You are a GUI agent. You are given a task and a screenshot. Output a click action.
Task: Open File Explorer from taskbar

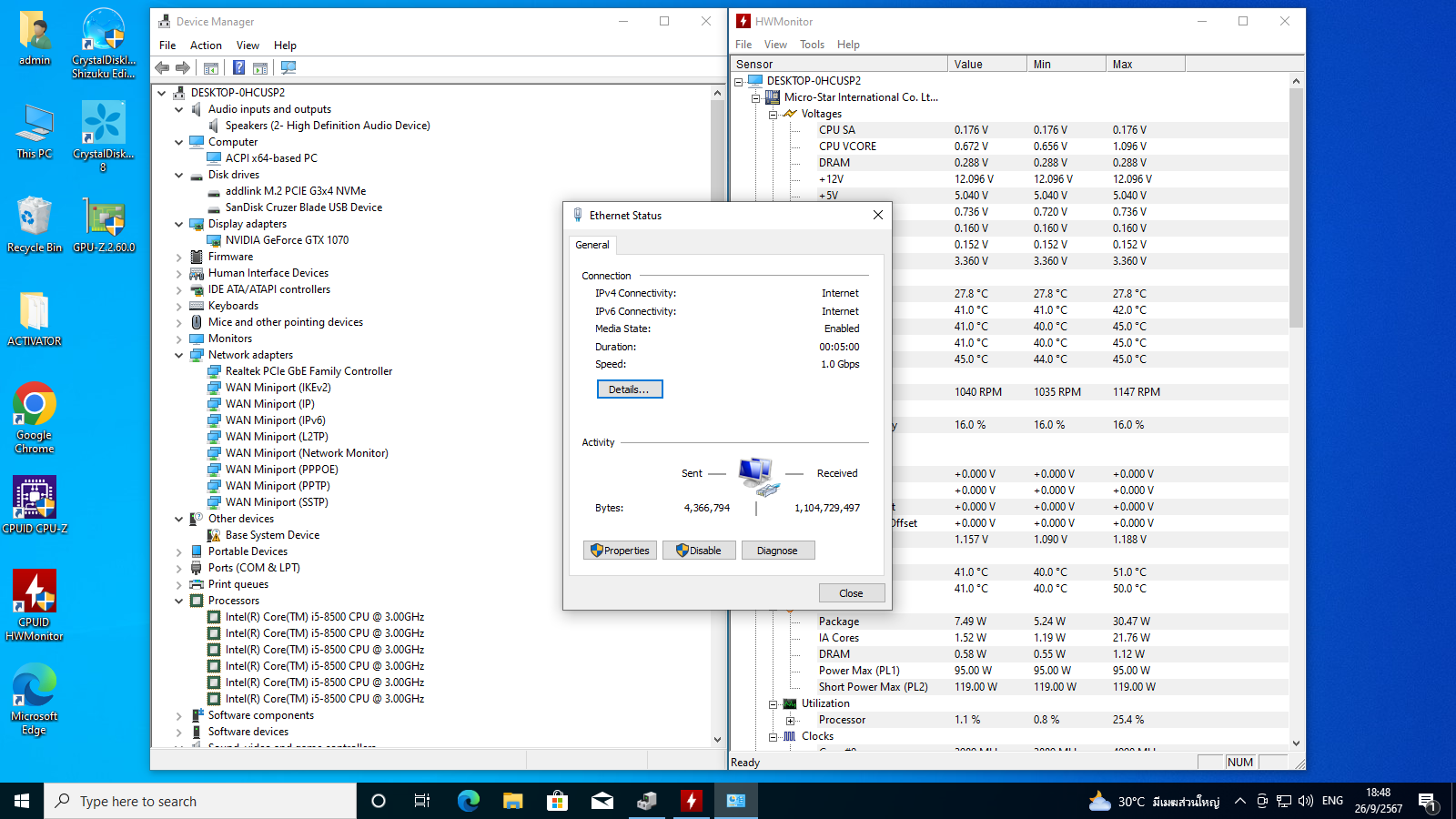coord(512,801)
